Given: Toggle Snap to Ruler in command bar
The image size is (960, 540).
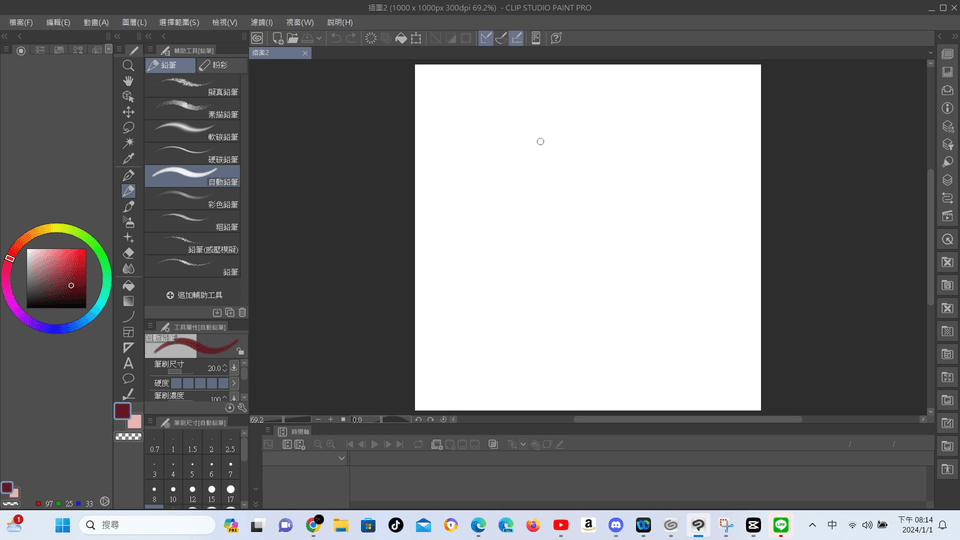Looking at the screenshot, I should [x=486, y=38].
